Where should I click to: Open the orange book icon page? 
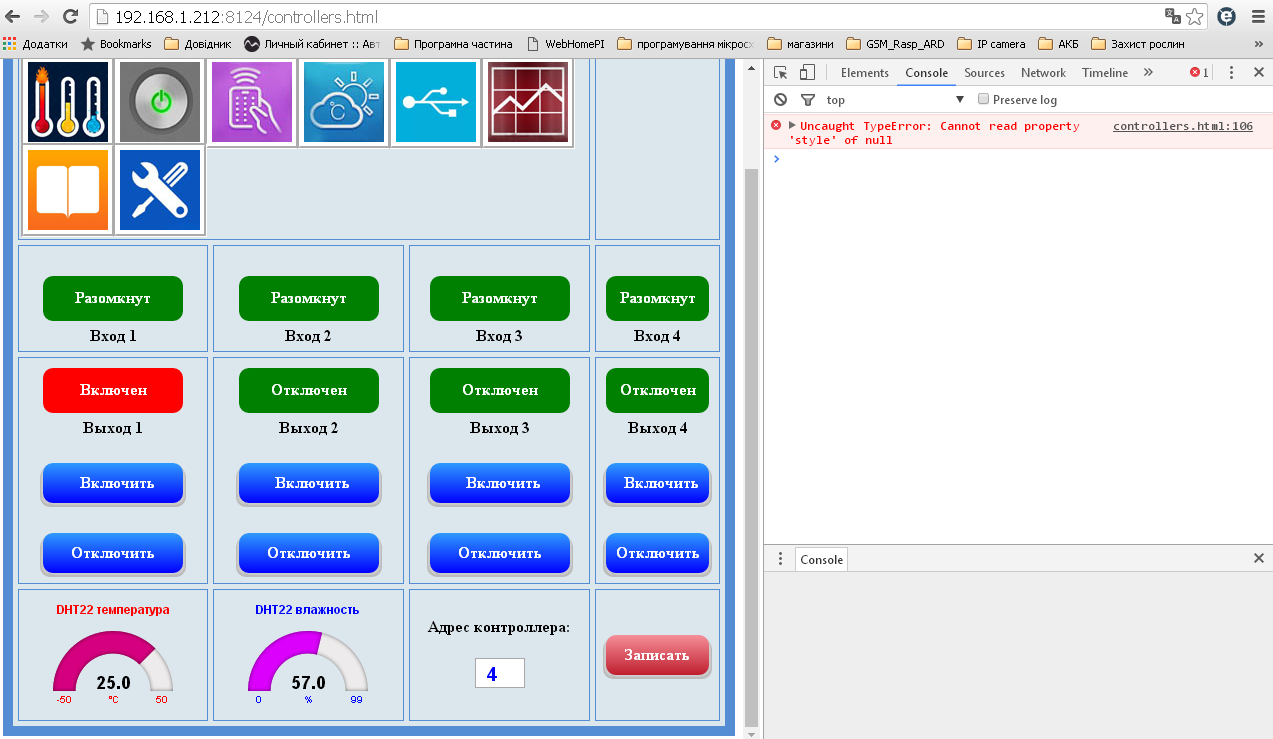(68, 190)
